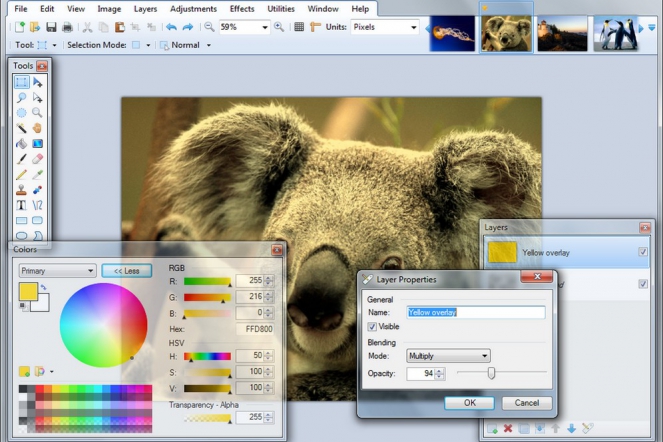Select the Color Picker eyedropper tool
663x442 pixels.
click(x=37, y=174)
